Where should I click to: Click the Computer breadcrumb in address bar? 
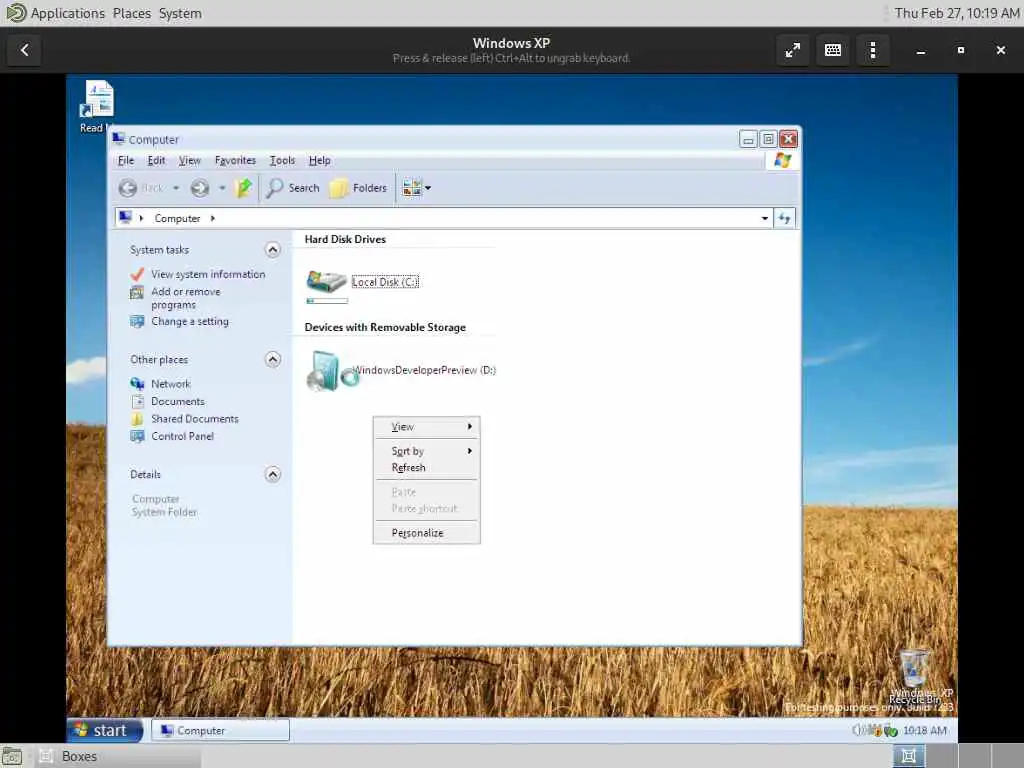point(177,218)
